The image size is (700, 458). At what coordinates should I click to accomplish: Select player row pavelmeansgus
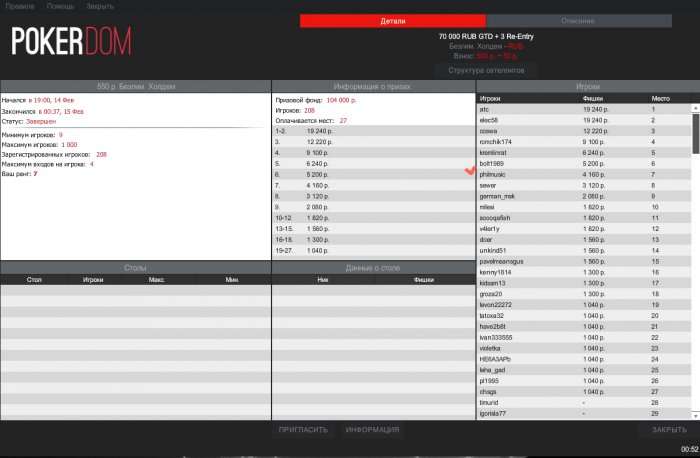coord(584,262)
